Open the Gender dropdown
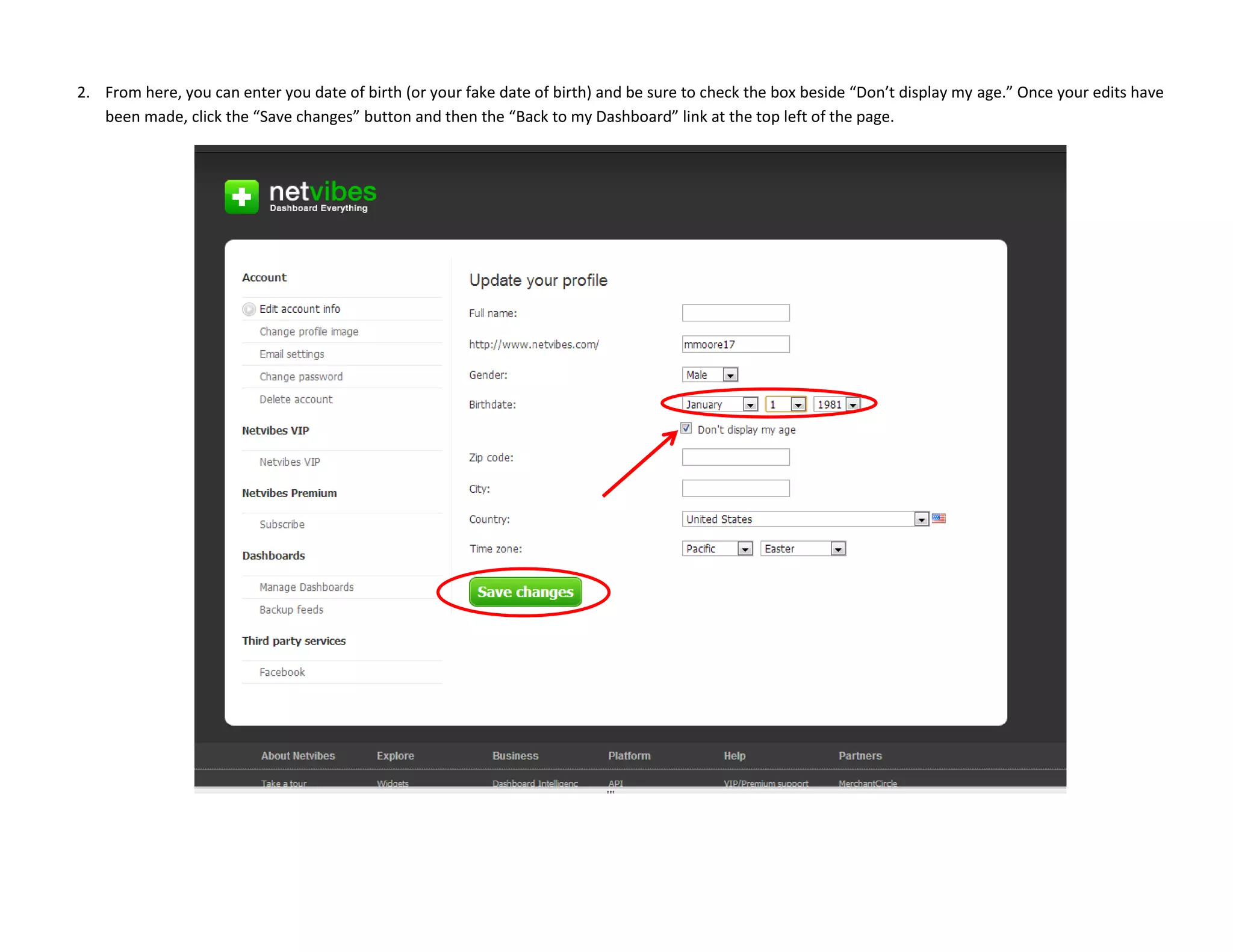Image resolution: width=1233 pixels, height=952 pixels. [710, 375]
